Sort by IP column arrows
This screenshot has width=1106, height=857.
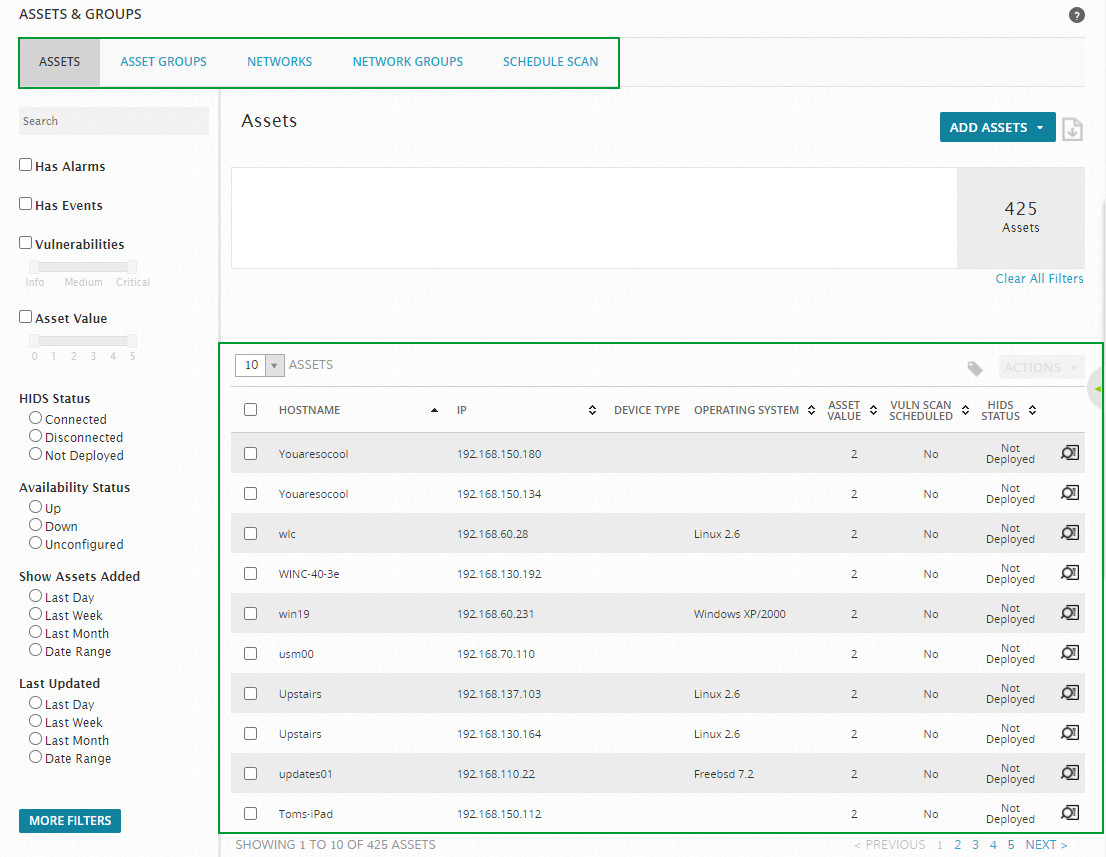(x=592, y=410)
